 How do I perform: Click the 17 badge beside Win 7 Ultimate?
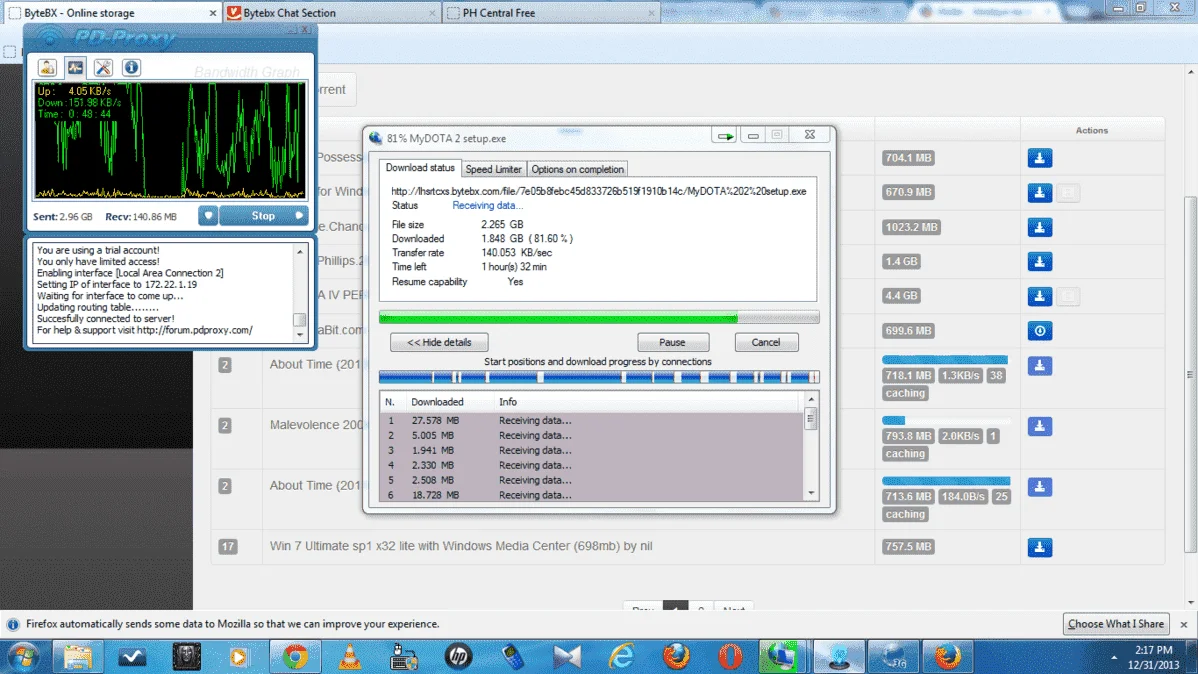pyautogui.click(x=228, y=546)
